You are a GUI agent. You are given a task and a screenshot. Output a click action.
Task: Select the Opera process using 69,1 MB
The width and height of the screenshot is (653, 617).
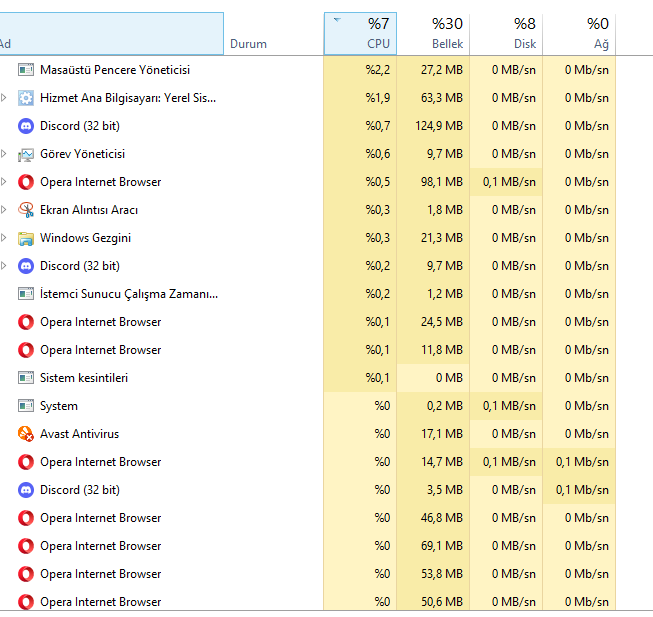pyautogui.click(x=100, y=546)
